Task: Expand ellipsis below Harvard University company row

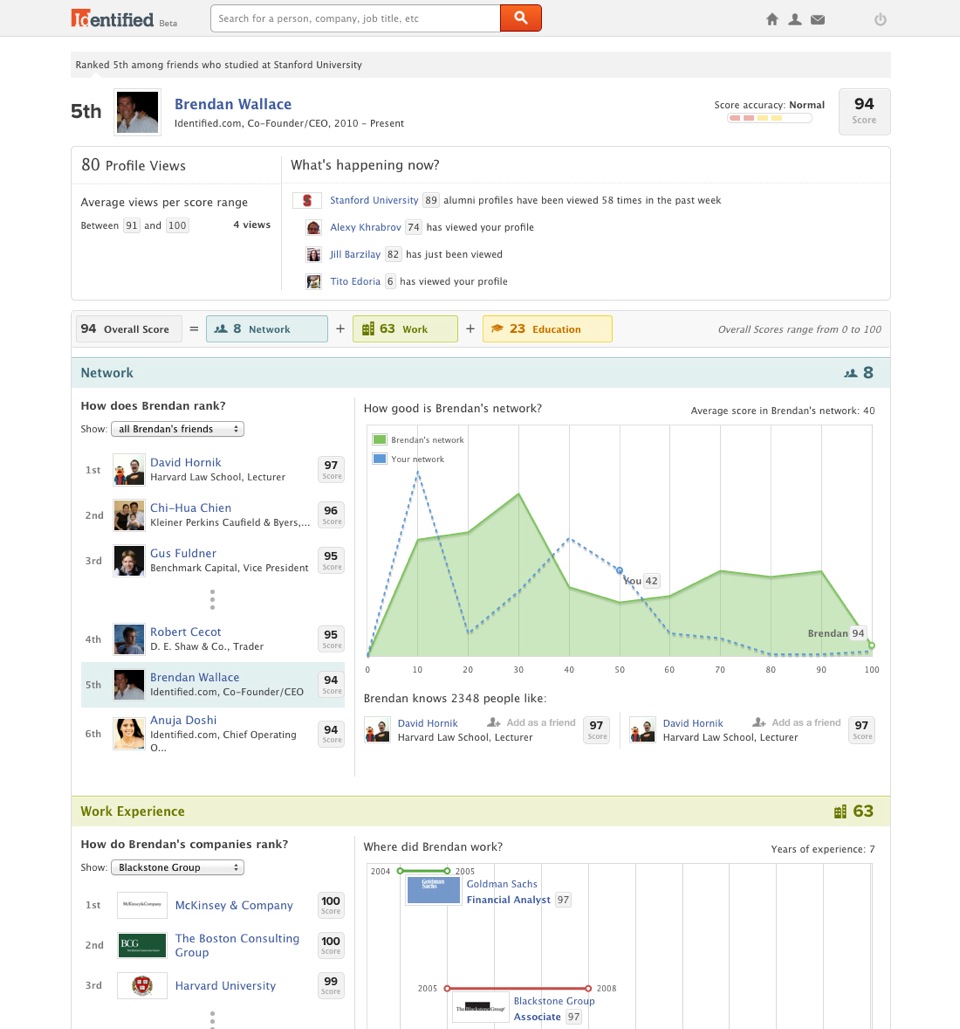Action: (212, 1018)
